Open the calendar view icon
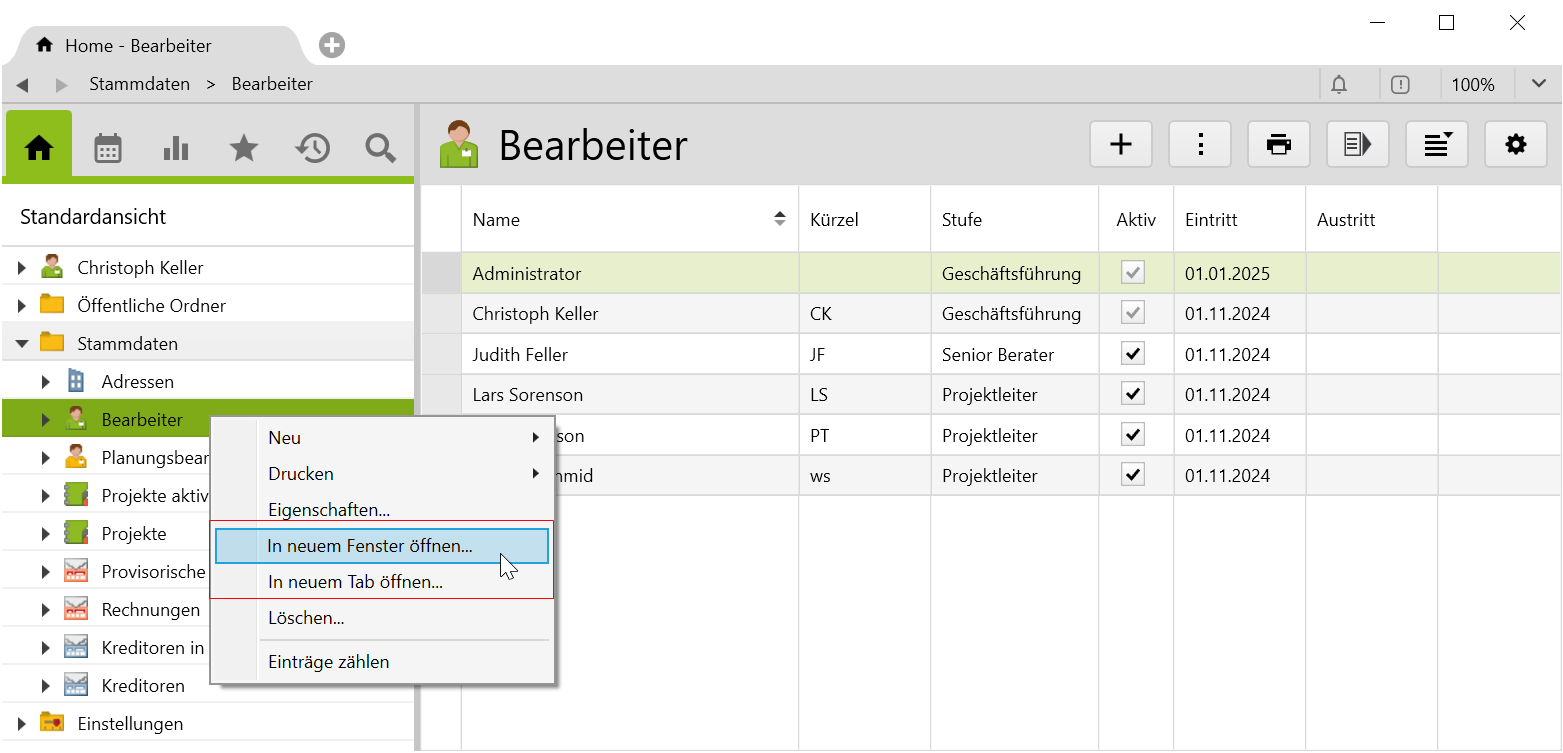Image resolution: width=1563 pixels, height=753 pixels. coord(108,148)
